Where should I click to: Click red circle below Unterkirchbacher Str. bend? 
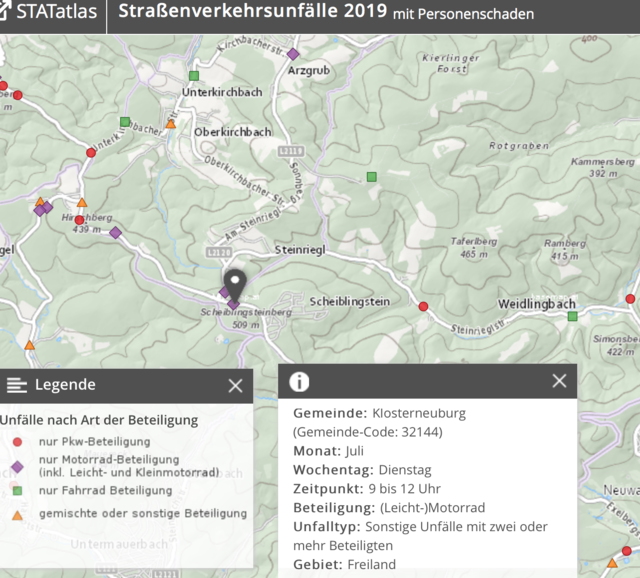[91, 153]
